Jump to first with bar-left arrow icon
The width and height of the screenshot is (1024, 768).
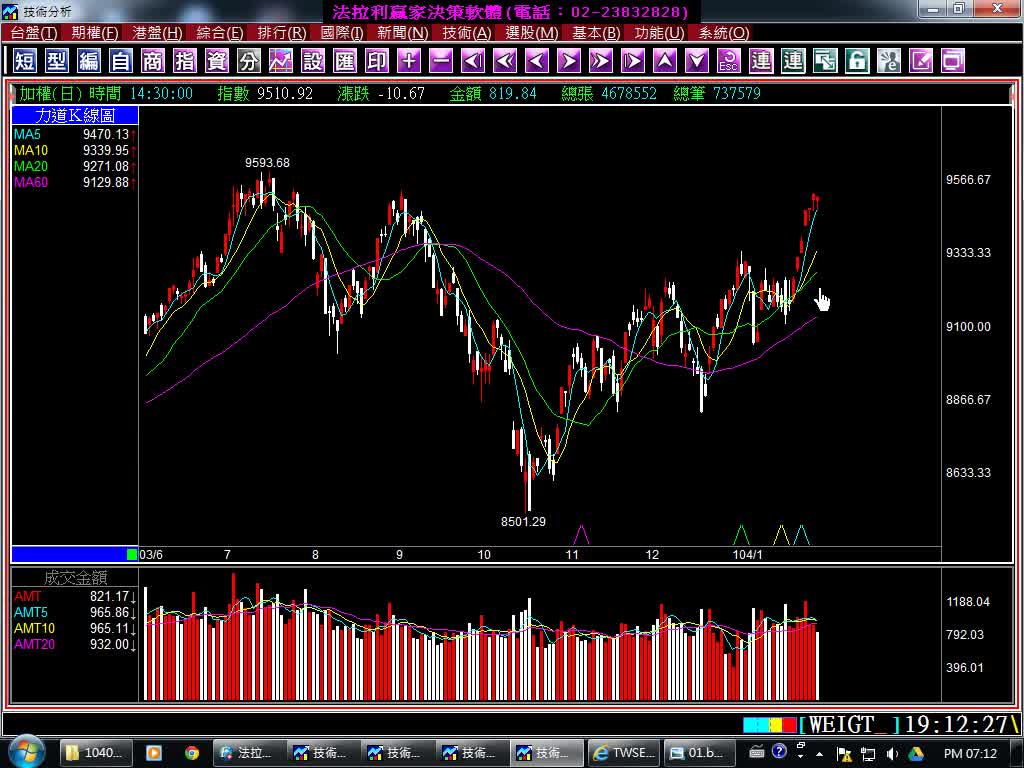point(473,61)
